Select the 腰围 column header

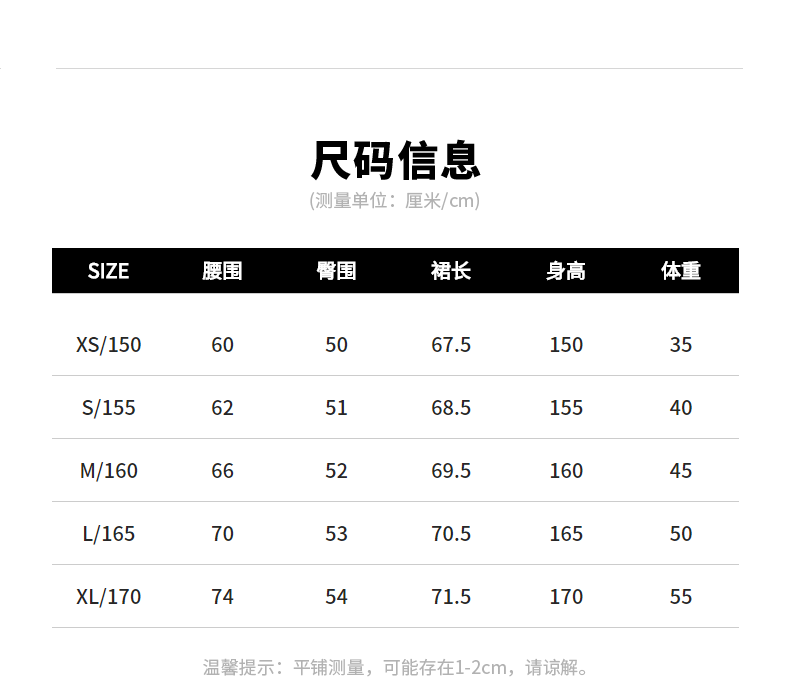pyautogui.click(x=222, y=271)
